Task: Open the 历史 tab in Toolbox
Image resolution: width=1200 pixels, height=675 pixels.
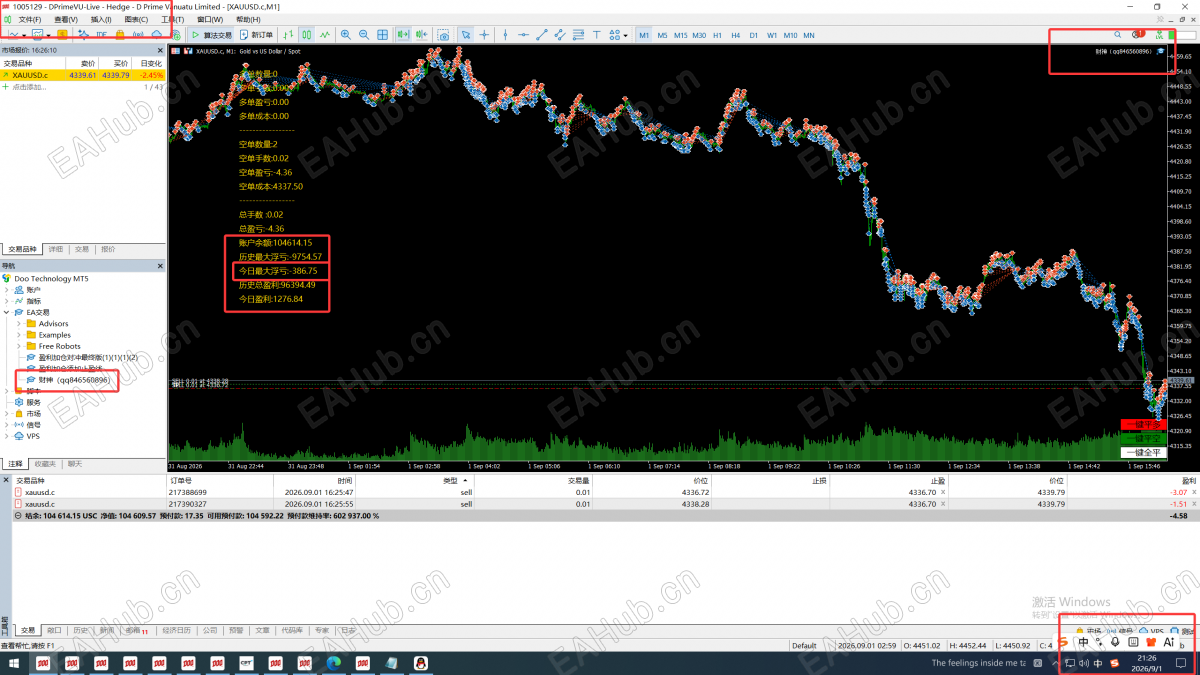Action: [x=81, y=631]
